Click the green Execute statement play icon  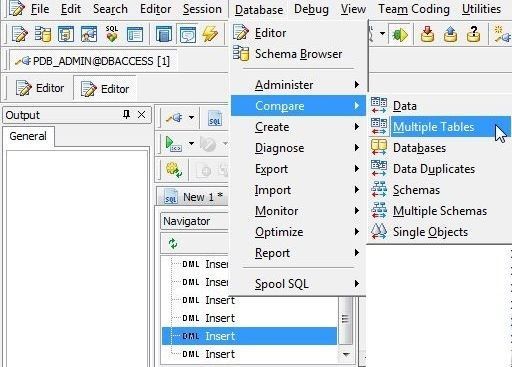(x=173, y=144)
